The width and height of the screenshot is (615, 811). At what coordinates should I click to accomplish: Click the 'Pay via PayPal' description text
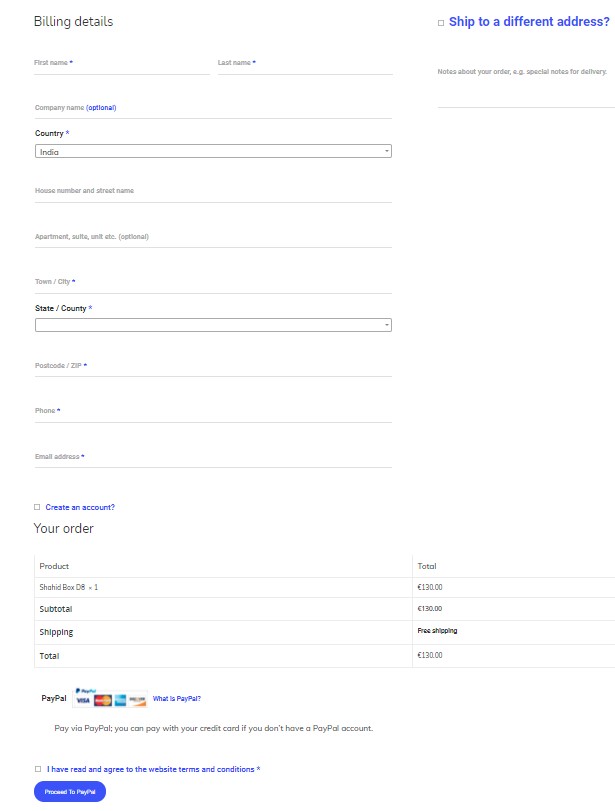click(214, 728)
